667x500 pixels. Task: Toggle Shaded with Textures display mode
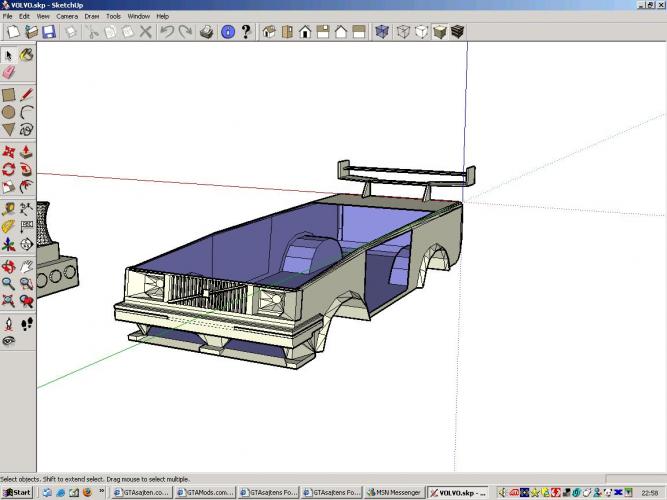[x=457, y=32]
